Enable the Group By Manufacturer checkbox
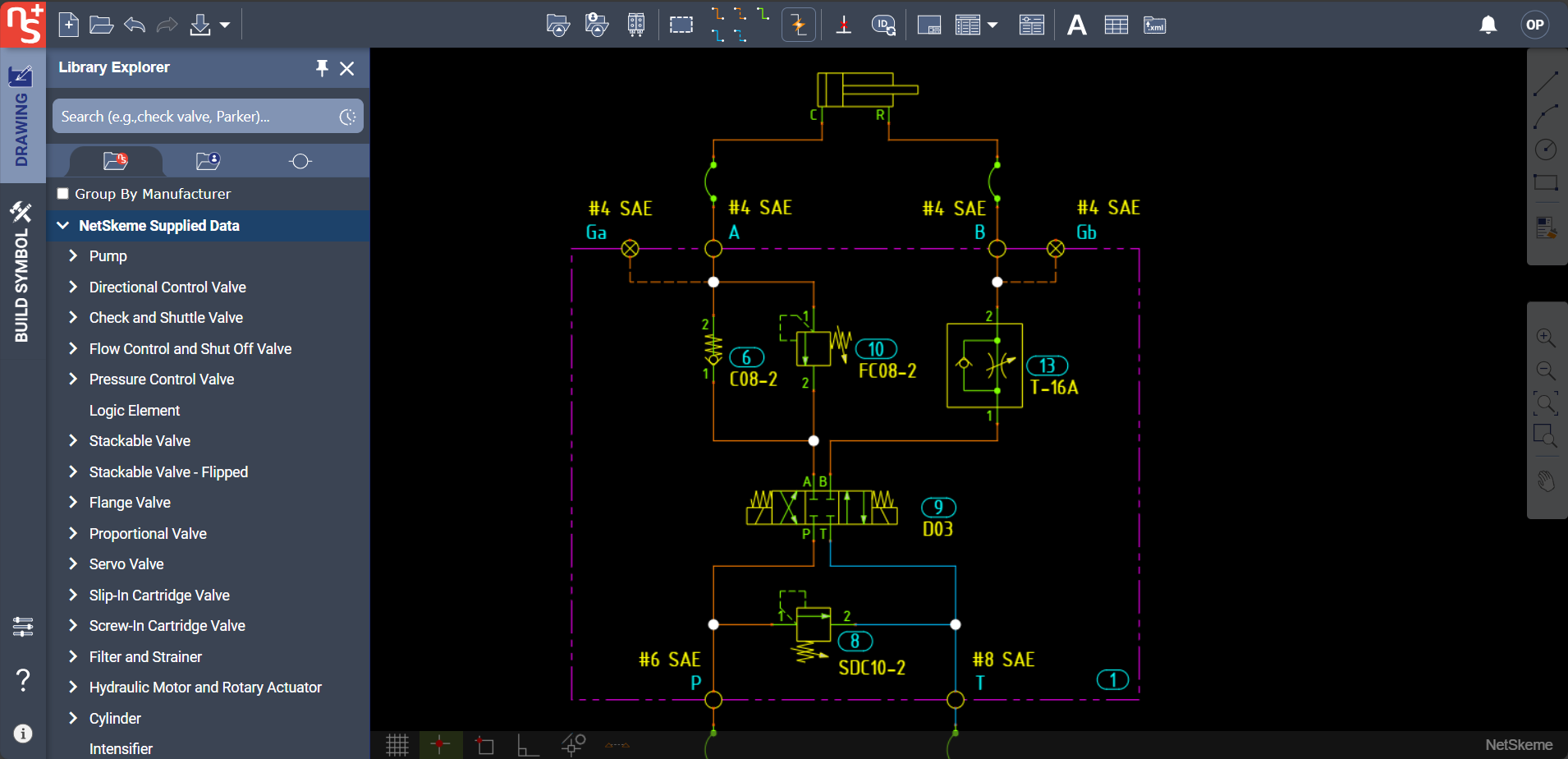 click(62, 193)
